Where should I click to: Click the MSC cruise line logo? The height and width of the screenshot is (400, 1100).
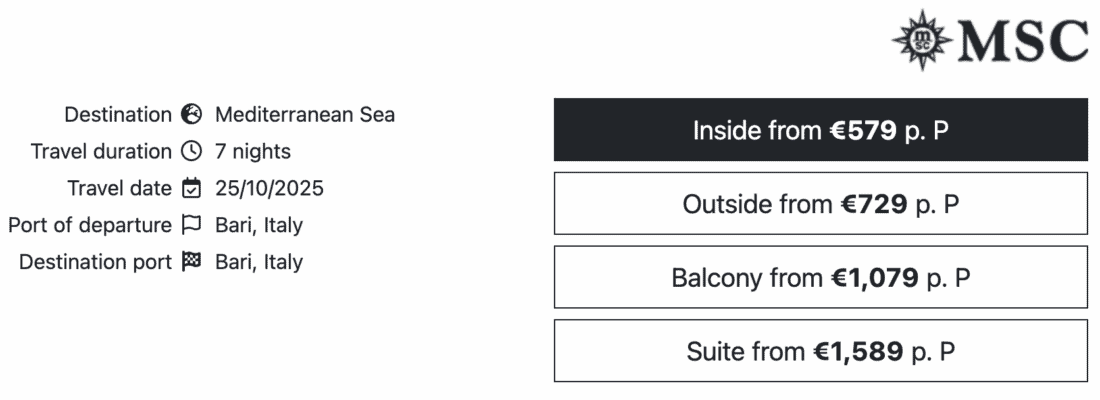pyautogui.click(x=989, y=42)
